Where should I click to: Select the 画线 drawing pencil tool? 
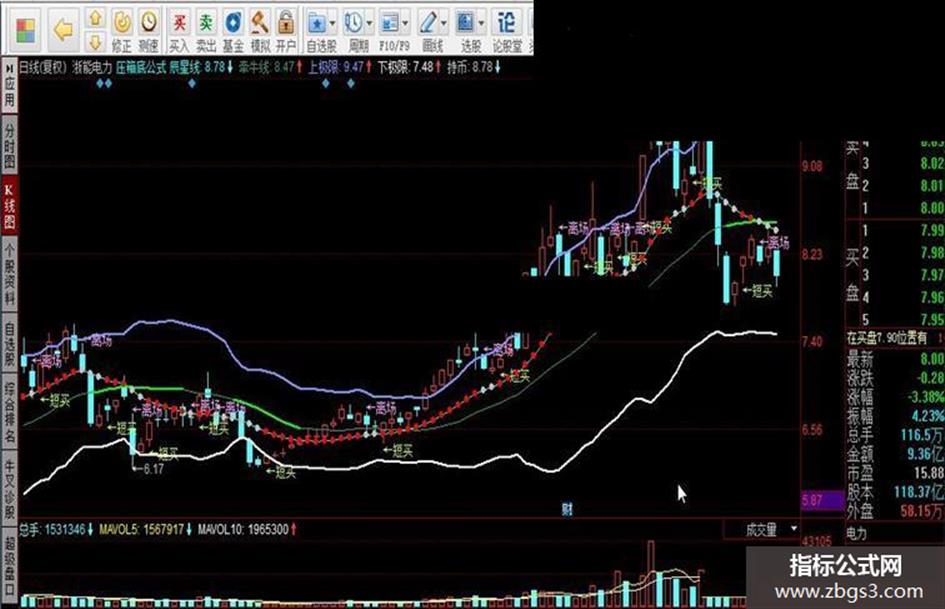pyautogui.click(x=428, y=24)
